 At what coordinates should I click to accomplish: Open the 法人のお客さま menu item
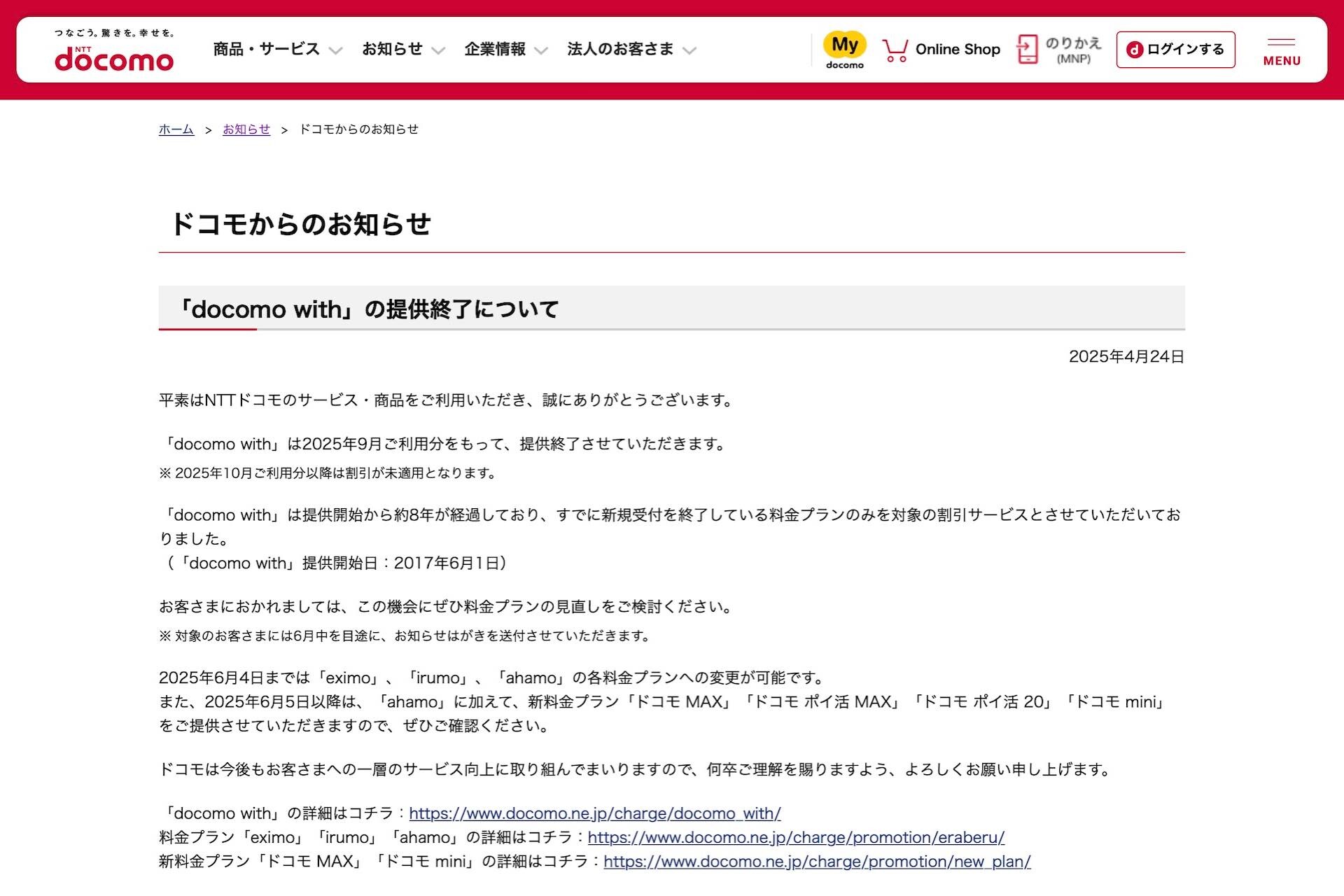620,49
